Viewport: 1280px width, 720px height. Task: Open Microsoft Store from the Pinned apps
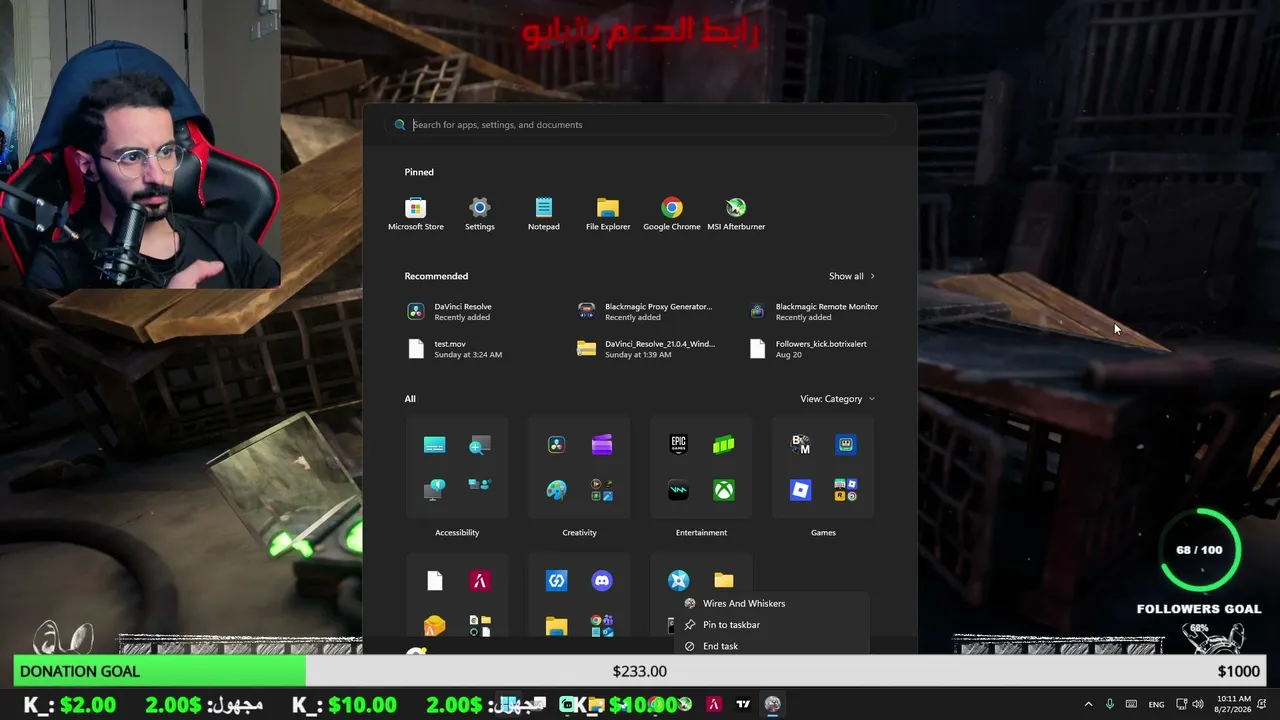416,214
